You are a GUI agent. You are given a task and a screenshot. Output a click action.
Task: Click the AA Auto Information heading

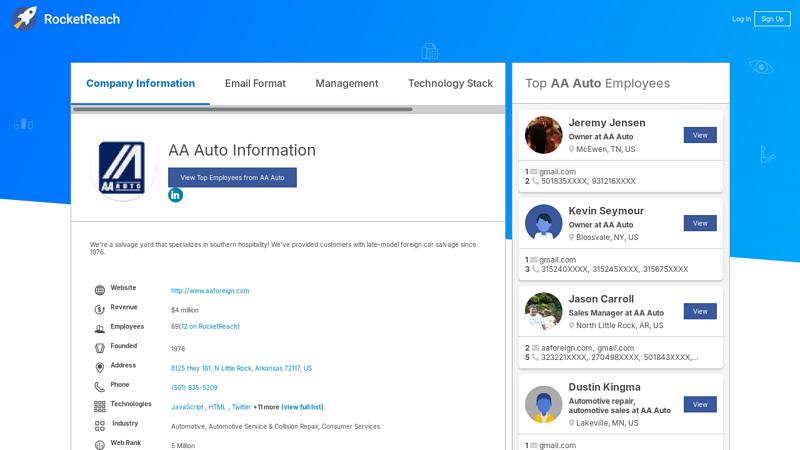(x=242, y=150)
